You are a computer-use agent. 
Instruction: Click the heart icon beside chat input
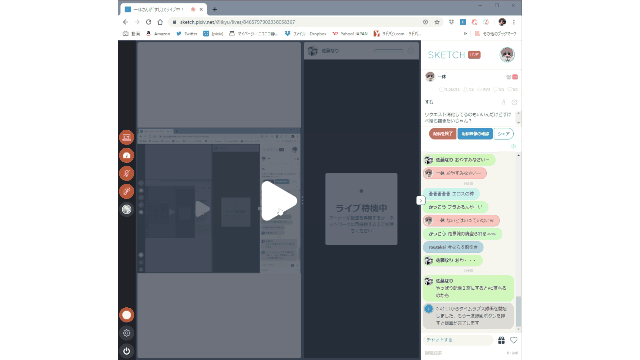click(x=513, y=340)
